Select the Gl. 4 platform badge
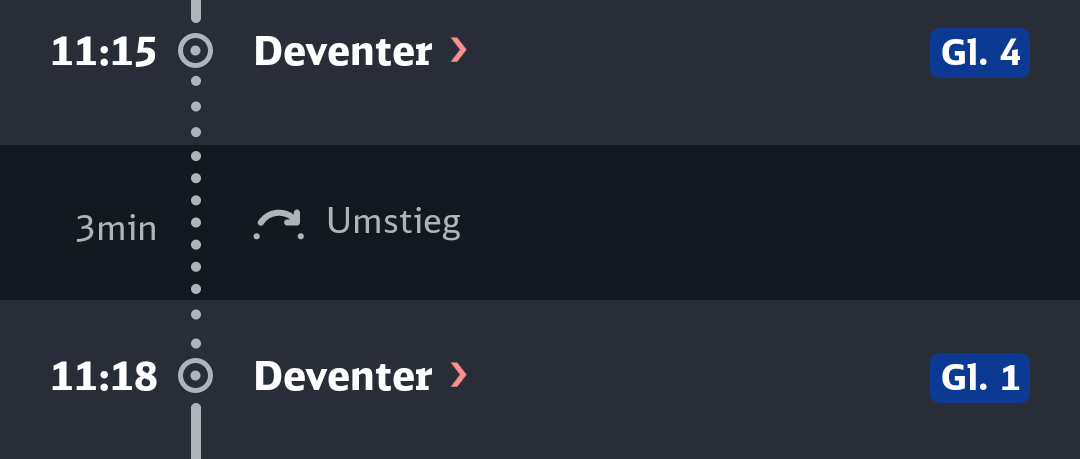Viewport: 1080px width, 459px height. 979,53
